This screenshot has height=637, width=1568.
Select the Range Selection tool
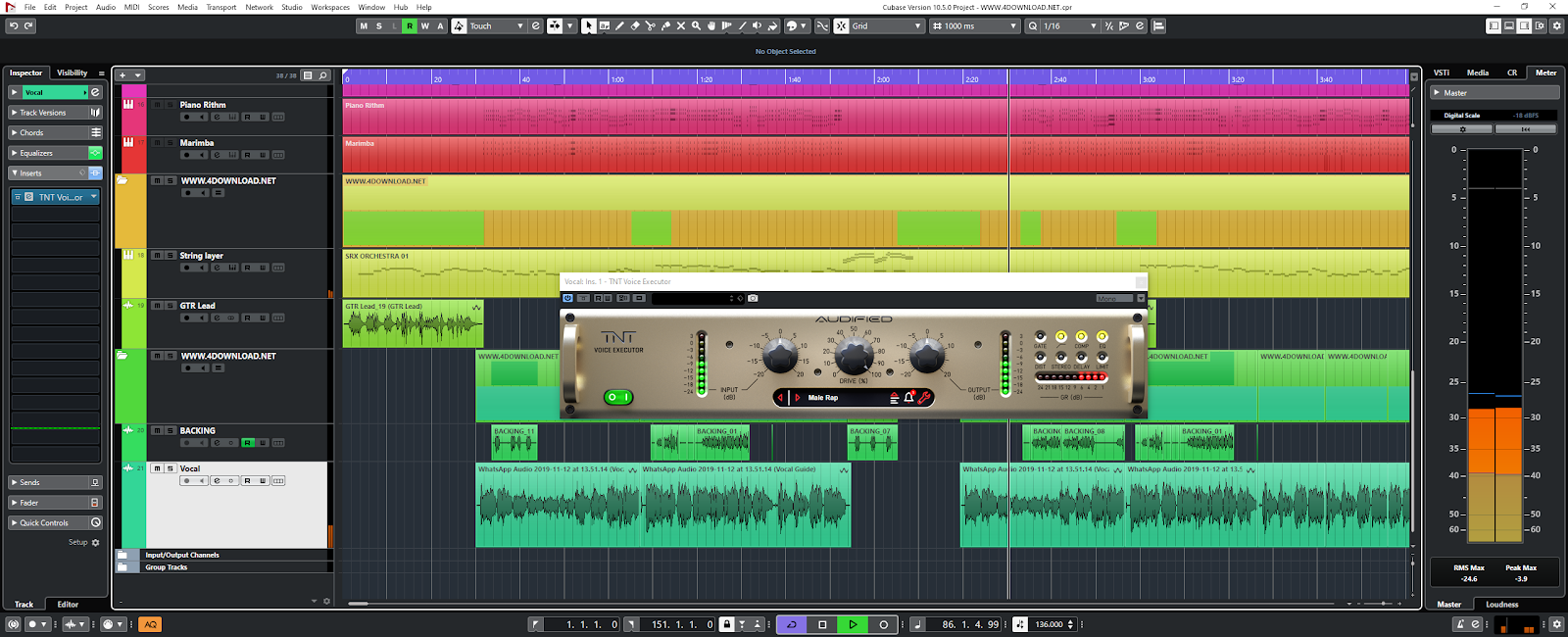click(x=604, y=25)
